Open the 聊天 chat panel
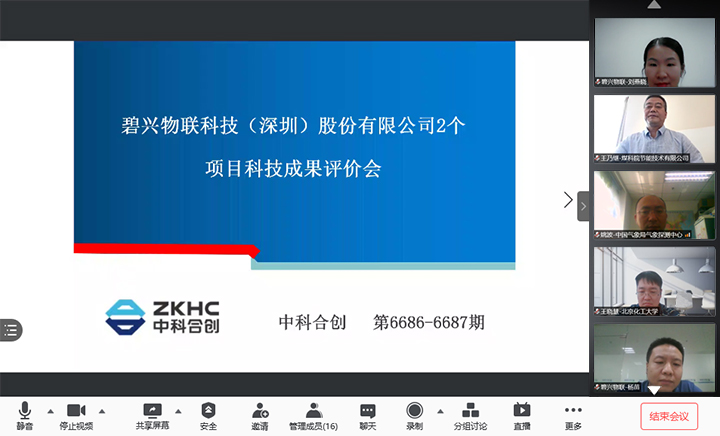 coord(368,416)
